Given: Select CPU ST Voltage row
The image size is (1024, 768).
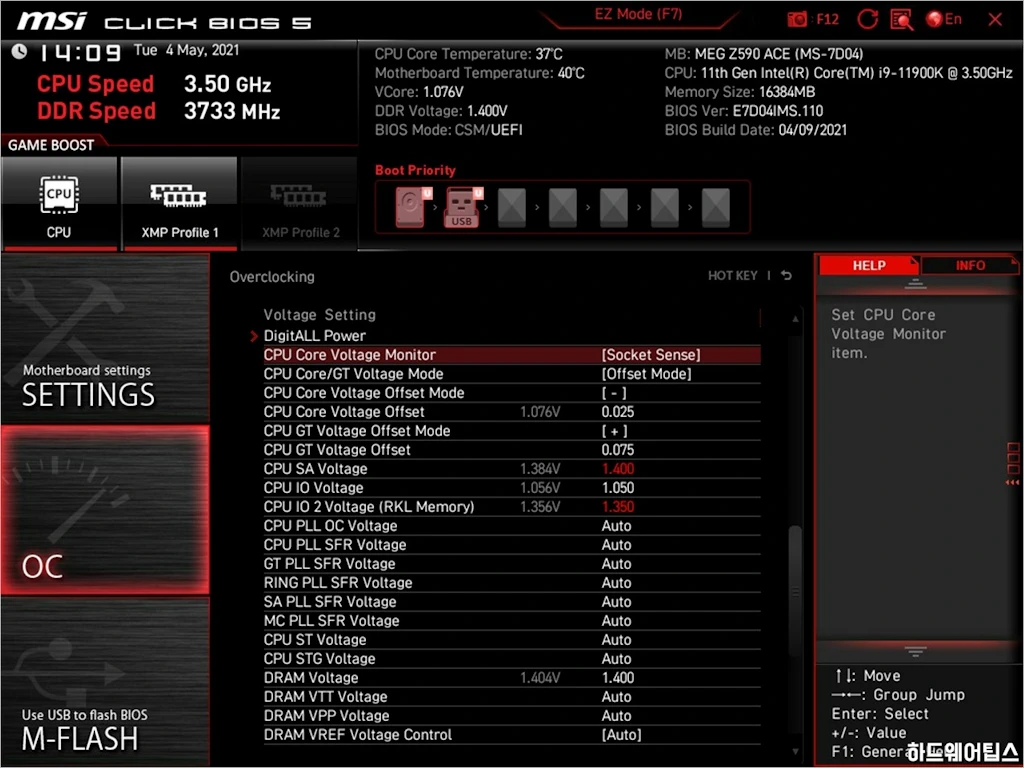Looking at the screenshot, I should pyautogui.click(x=512, y=639).
